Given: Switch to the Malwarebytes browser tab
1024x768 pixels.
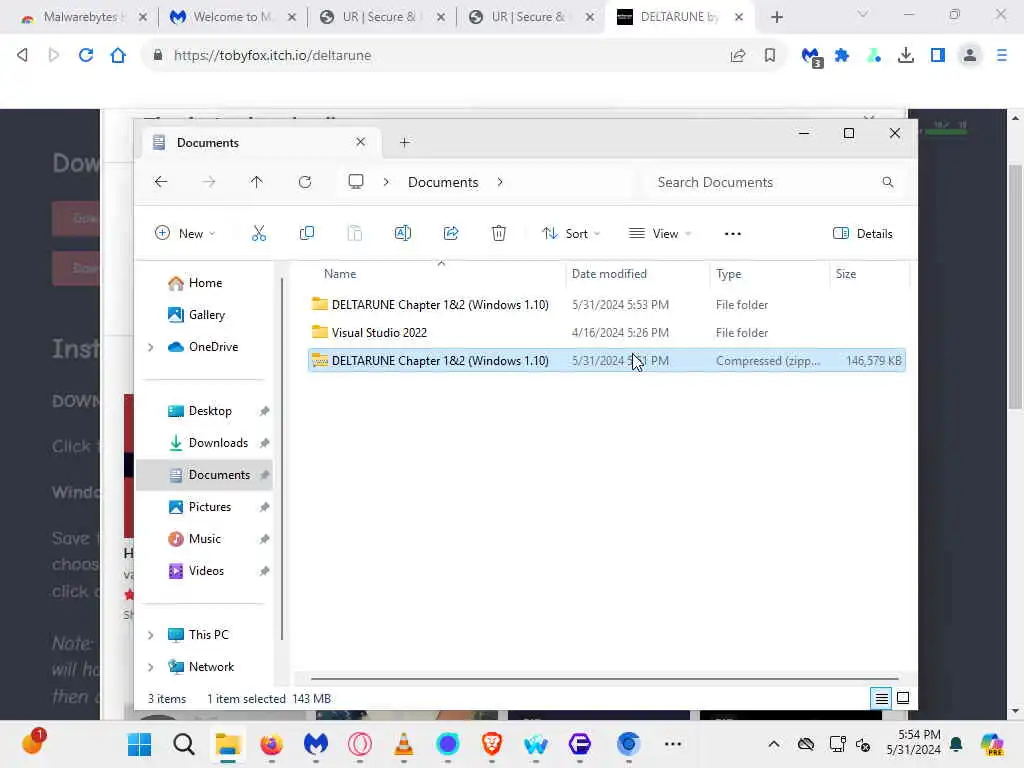Looking at the screenshot, I should (x=82, y=17).
